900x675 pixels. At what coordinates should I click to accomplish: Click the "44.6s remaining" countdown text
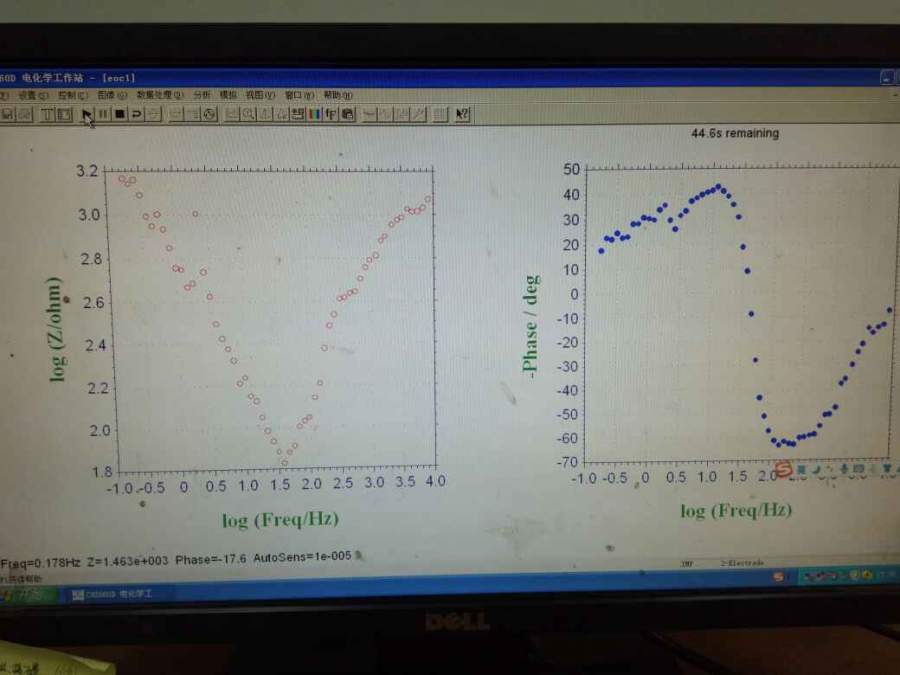(x=735, y=133)
